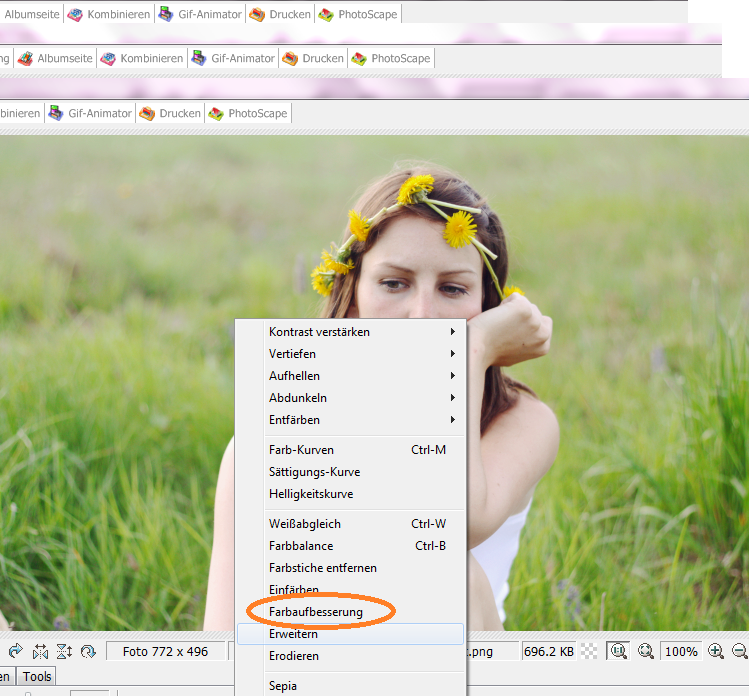Expand the Aufhellen submenu arrow
This screenshot has height=696, width=749.
[x=452, y=375]
